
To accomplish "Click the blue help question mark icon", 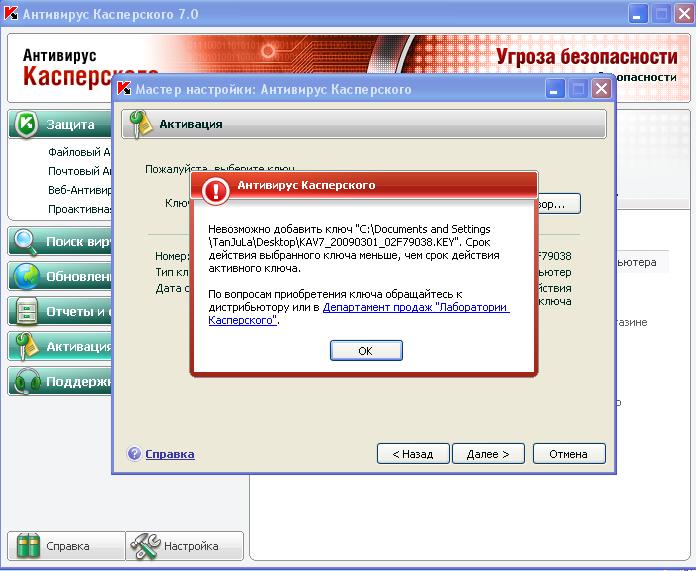I will (x=134, y=453).
